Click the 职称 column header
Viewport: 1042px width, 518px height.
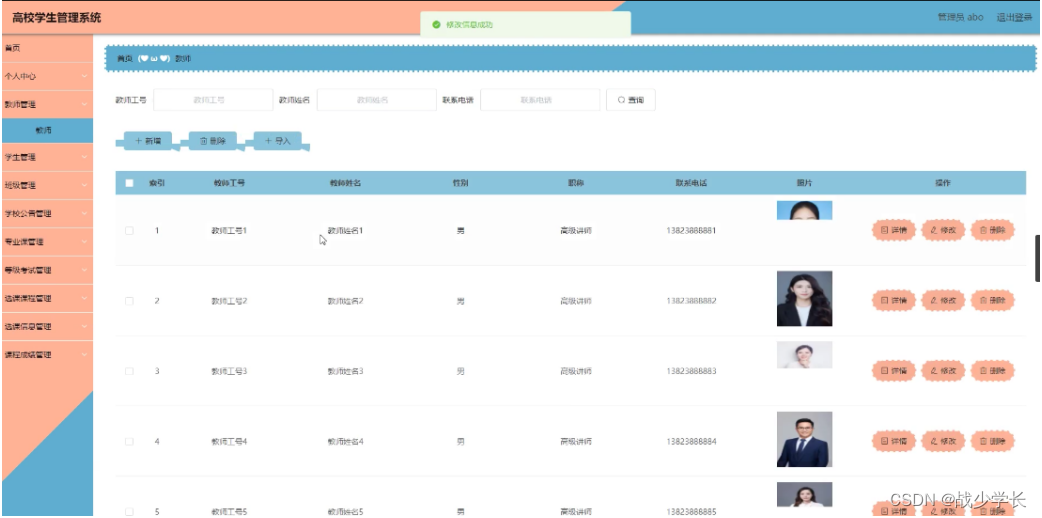[x=575, y=183]
